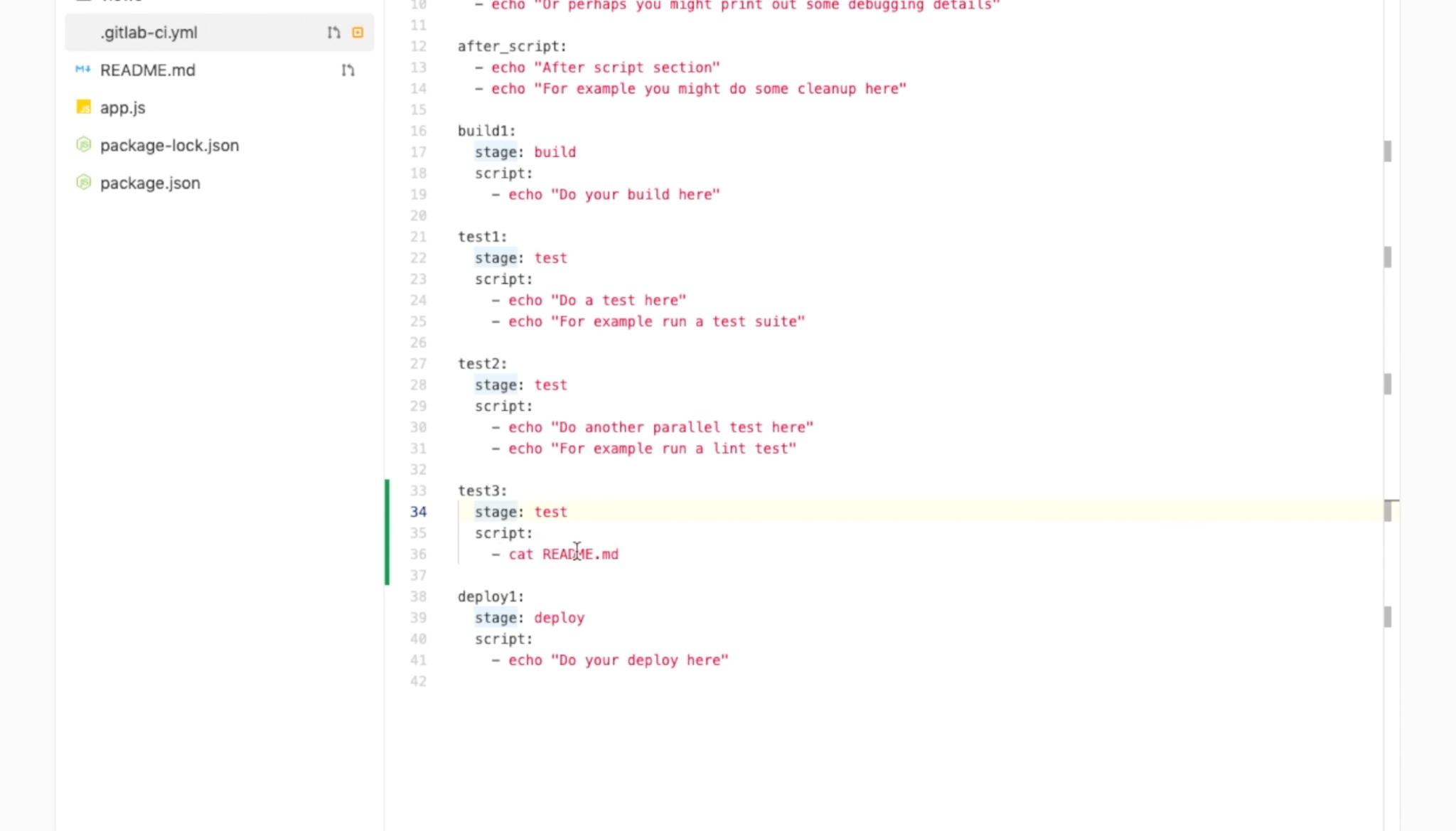The width and height of the screenshot is (1456, 831).
Task: Open README.md in the file tree
Action: point(147,70)
